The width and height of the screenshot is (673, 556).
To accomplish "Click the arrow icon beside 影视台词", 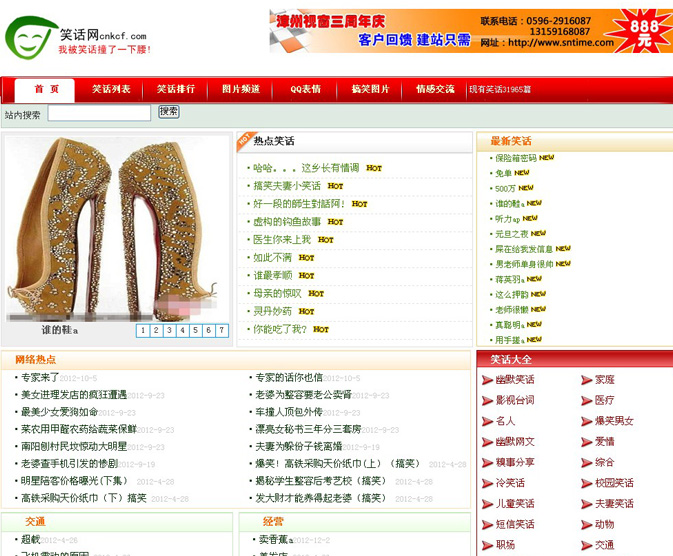I will pyautogui.click(x=486, y=400).
